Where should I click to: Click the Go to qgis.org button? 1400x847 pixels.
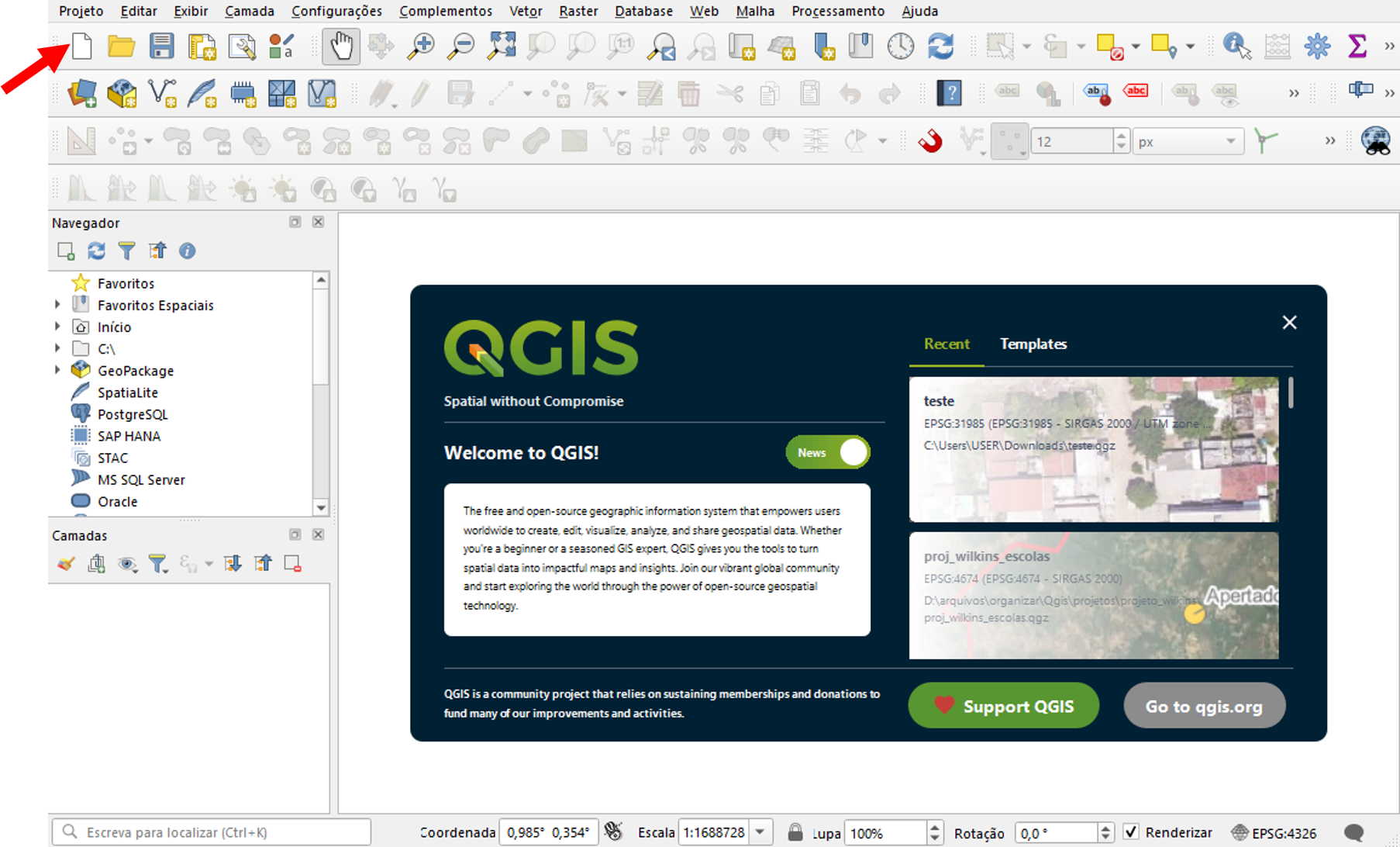1204,706
